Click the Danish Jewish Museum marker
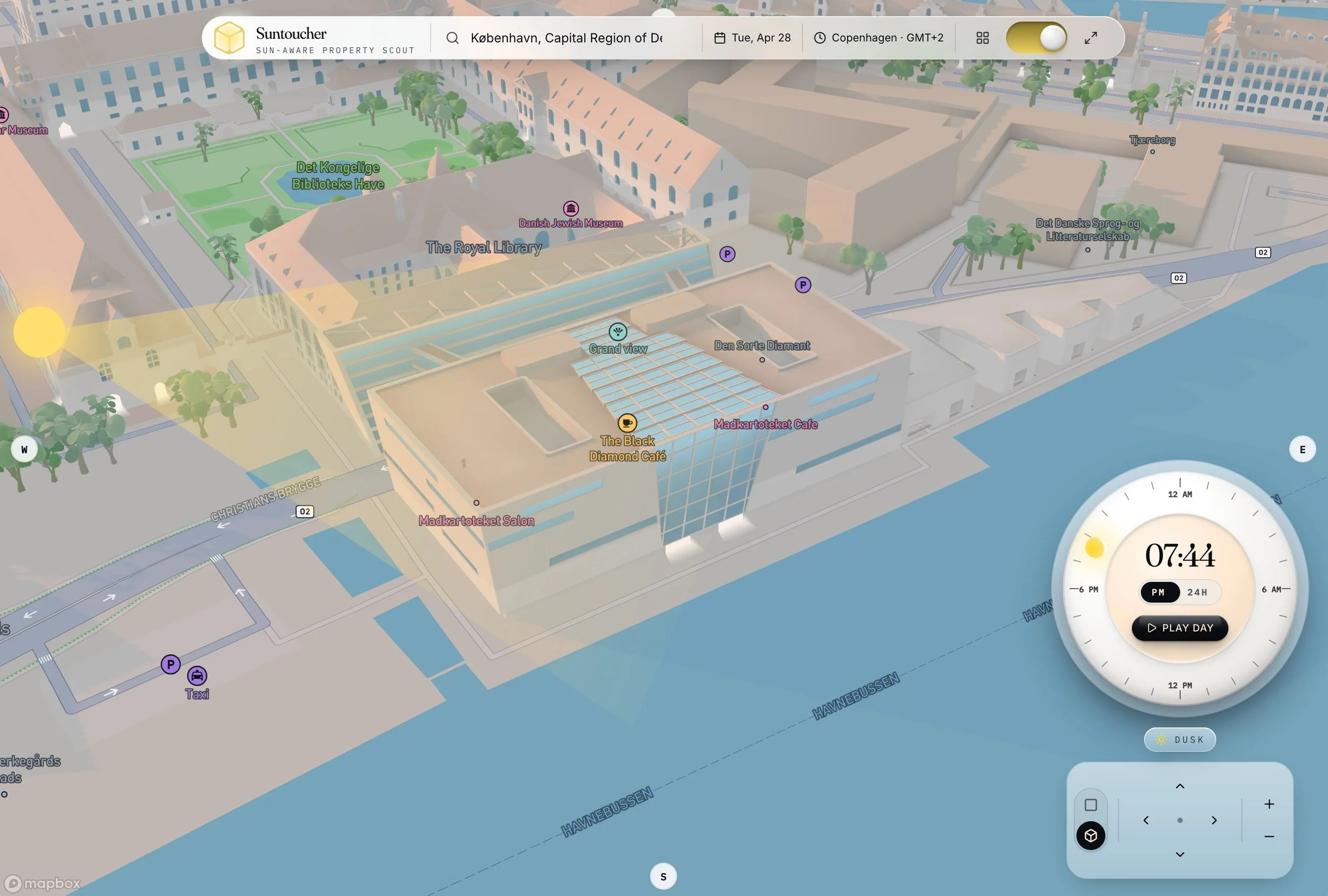1328x896 pixels. coord(571,209)
